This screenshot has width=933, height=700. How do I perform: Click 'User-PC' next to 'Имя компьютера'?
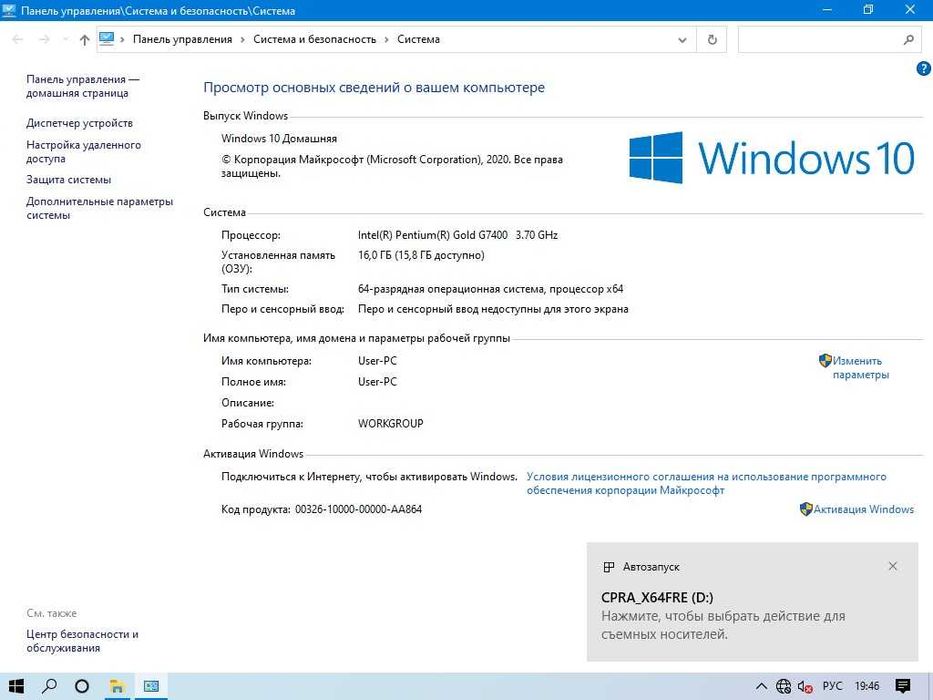(377, 361)
